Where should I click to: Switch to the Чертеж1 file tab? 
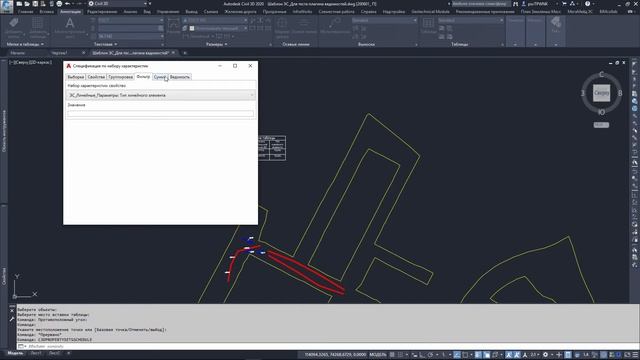60,53
